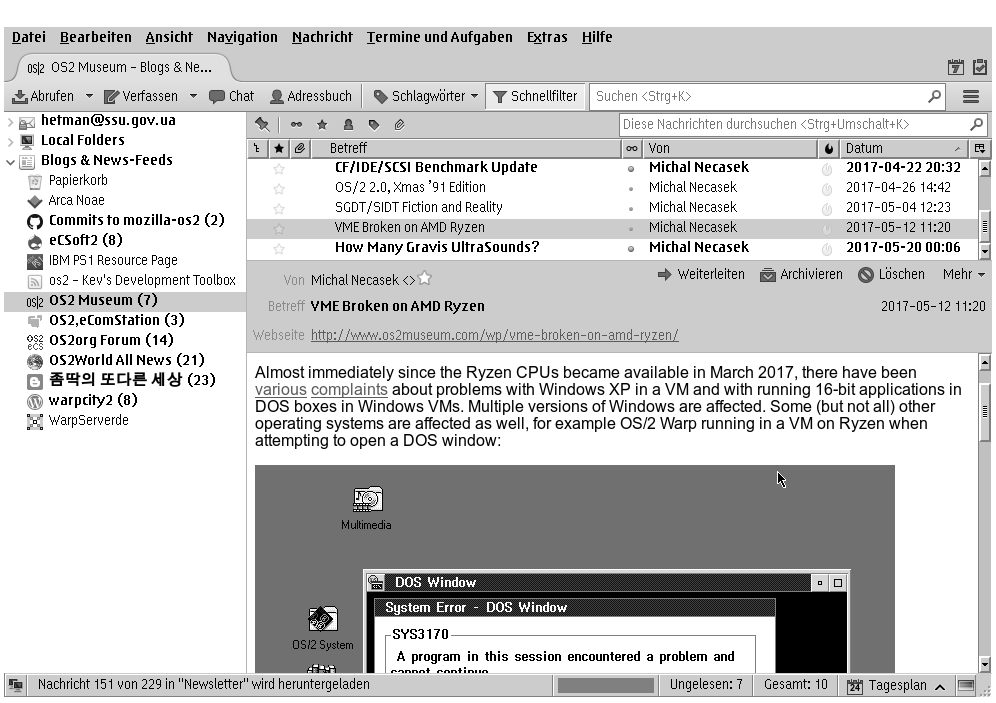Viewport: 996px width, 703px height.
Task: Open the Mehr actions dropdown
Action: [964, 274]
